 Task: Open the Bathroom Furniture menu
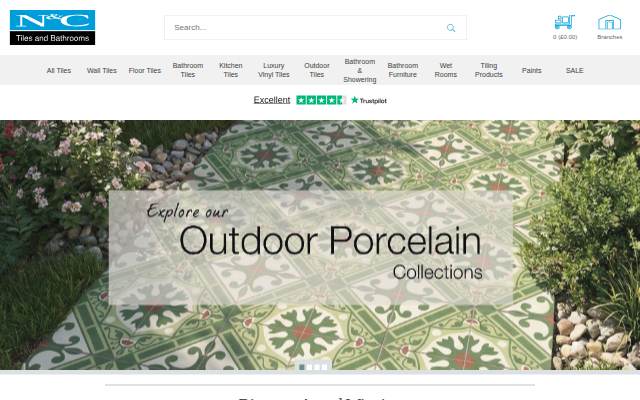(x=402, y=70)
